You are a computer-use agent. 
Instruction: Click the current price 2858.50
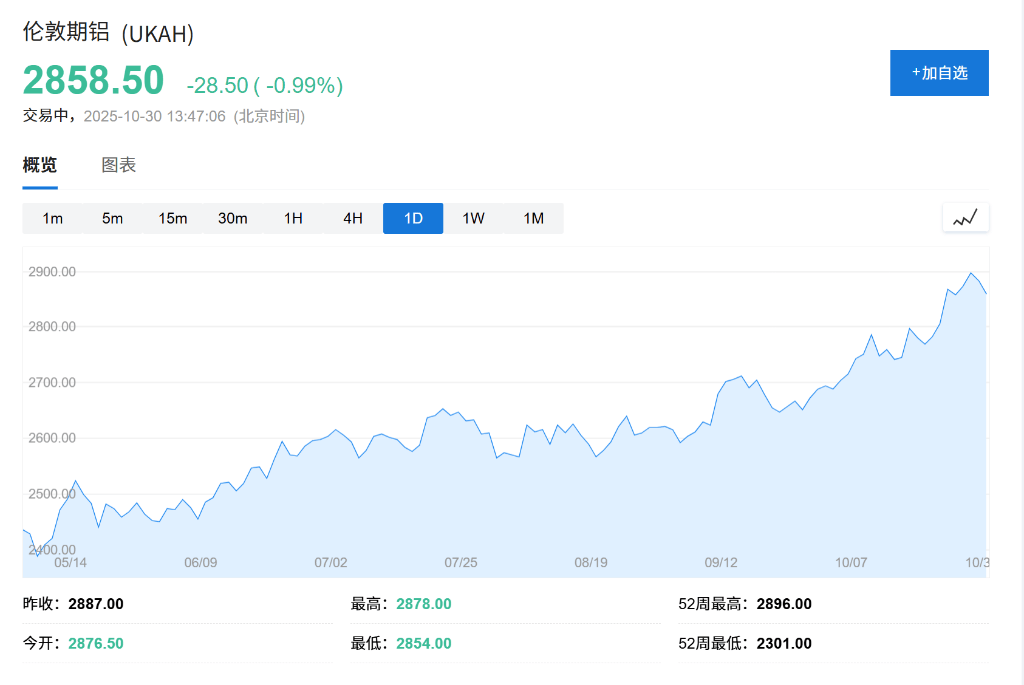tap(93, 79)
